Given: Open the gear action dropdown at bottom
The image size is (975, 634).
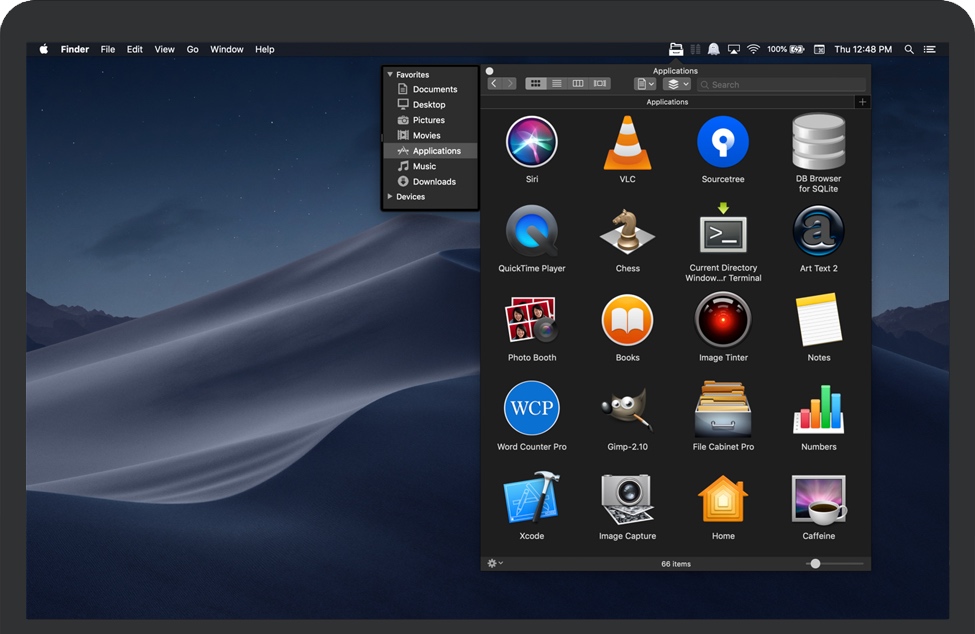Looking at the screenshot, I should pyautogui.click(x=494, y=564).
